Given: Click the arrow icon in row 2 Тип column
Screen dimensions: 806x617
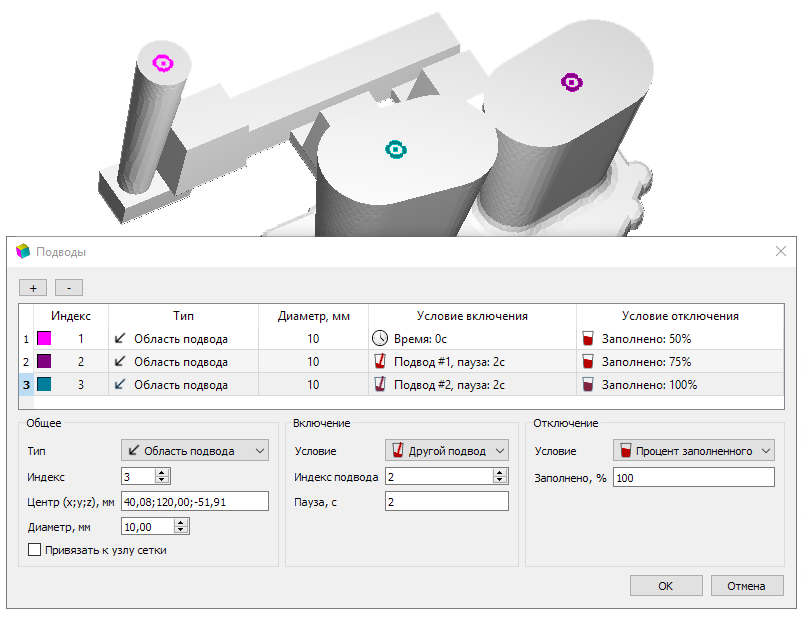Looking at the screenshot, I should tap(120, 361).
